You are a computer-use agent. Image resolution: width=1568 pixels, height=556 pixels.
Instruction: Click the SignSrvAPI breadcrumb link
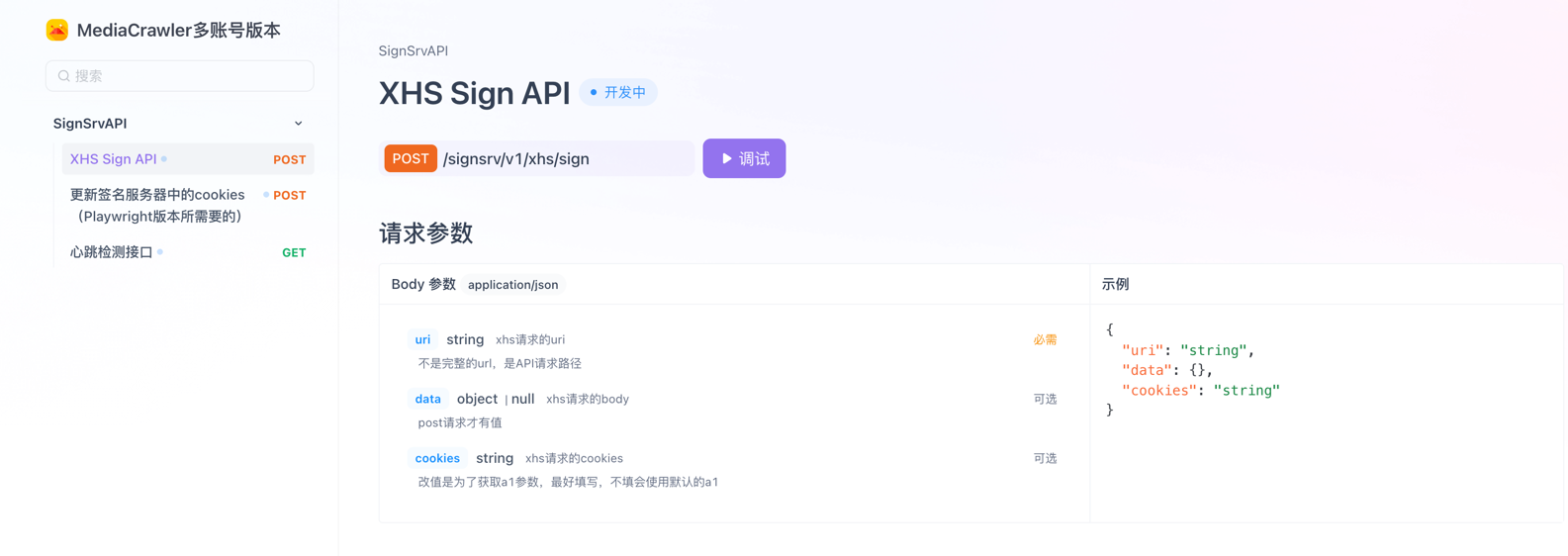(413, 50)
